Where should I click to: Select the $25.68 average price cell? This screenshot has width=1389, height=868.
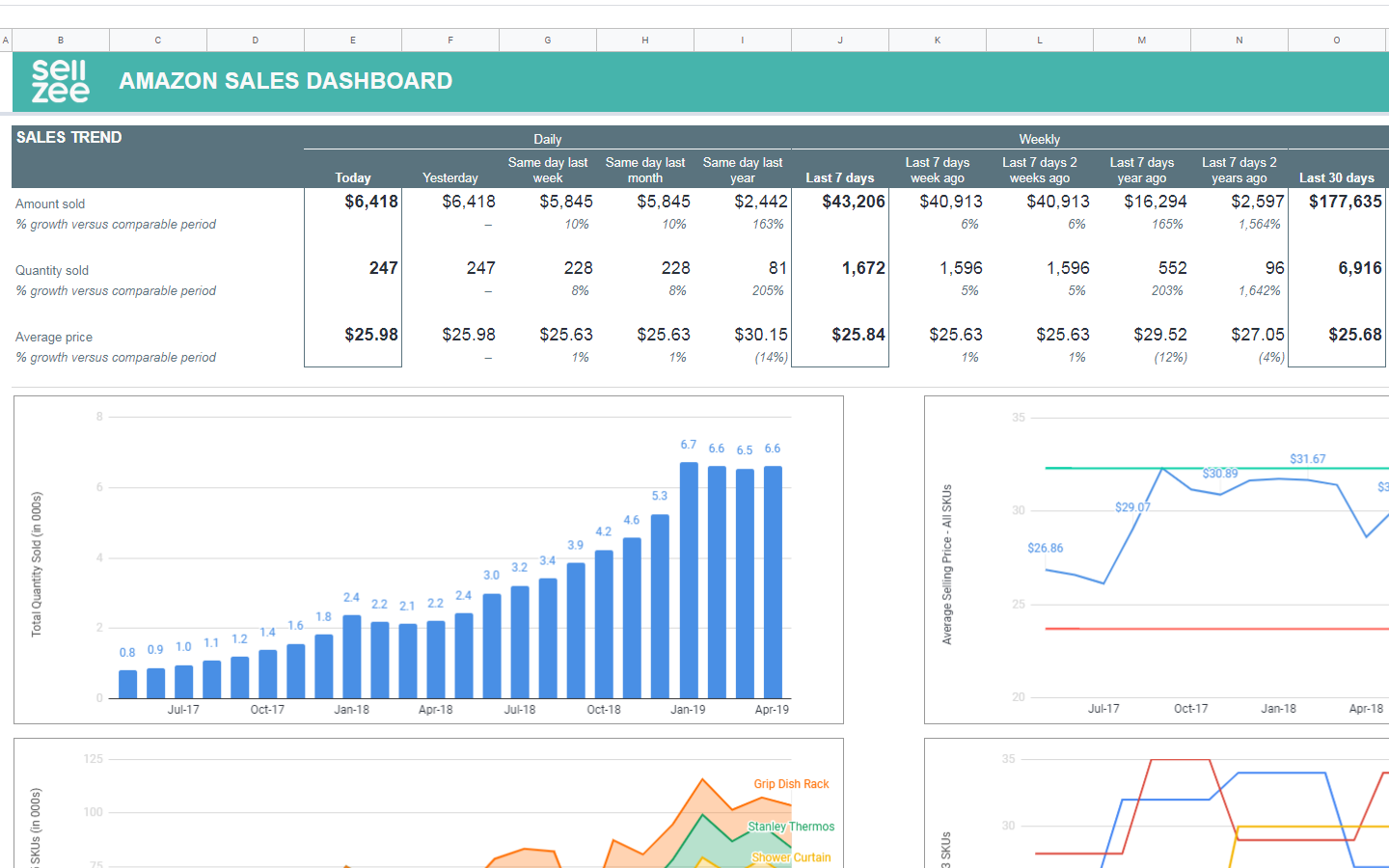click(1355, 335)
